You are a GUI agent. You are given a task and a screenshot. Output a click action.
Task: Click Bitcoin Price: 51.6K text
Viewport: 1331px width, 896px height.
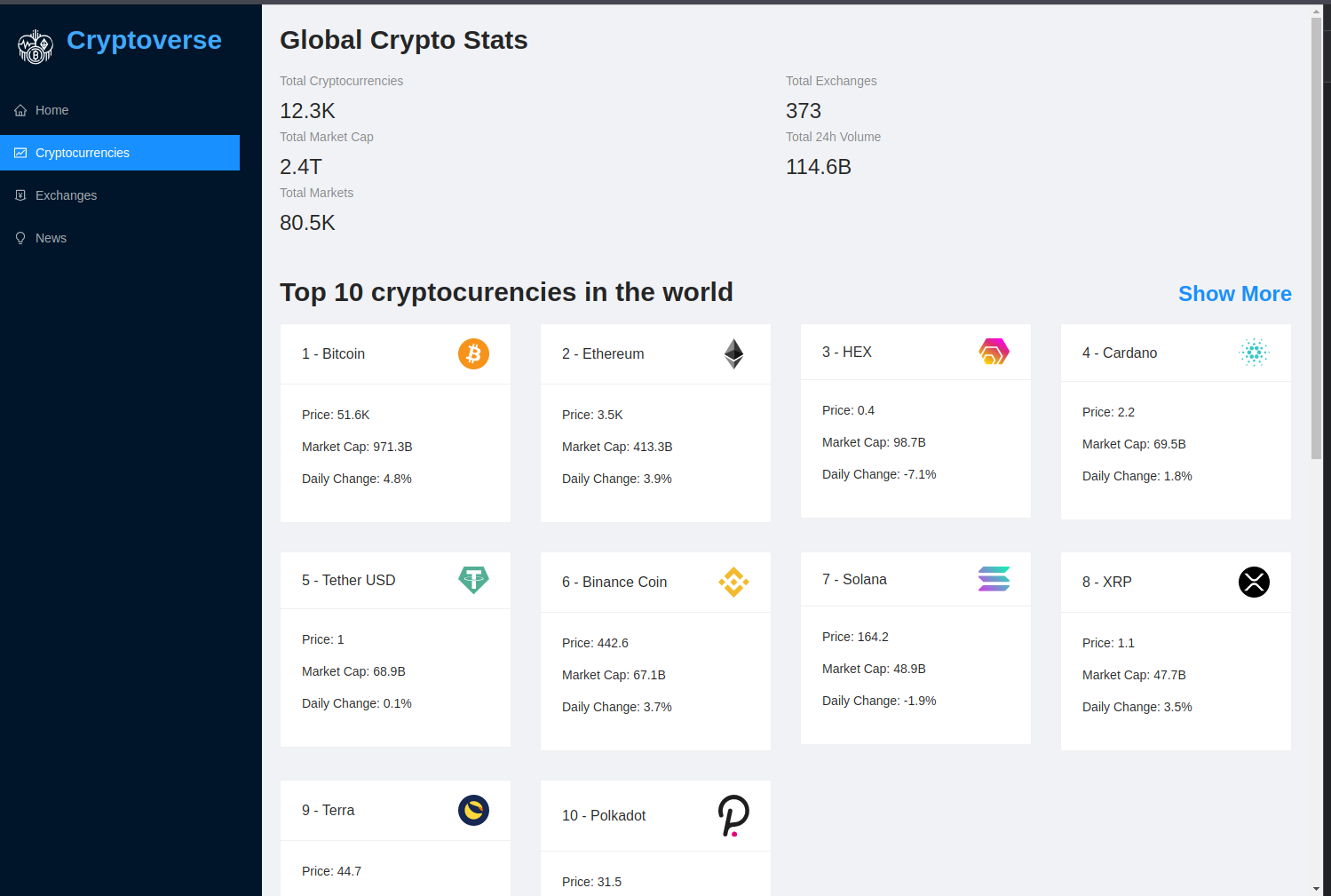(336, 415)
